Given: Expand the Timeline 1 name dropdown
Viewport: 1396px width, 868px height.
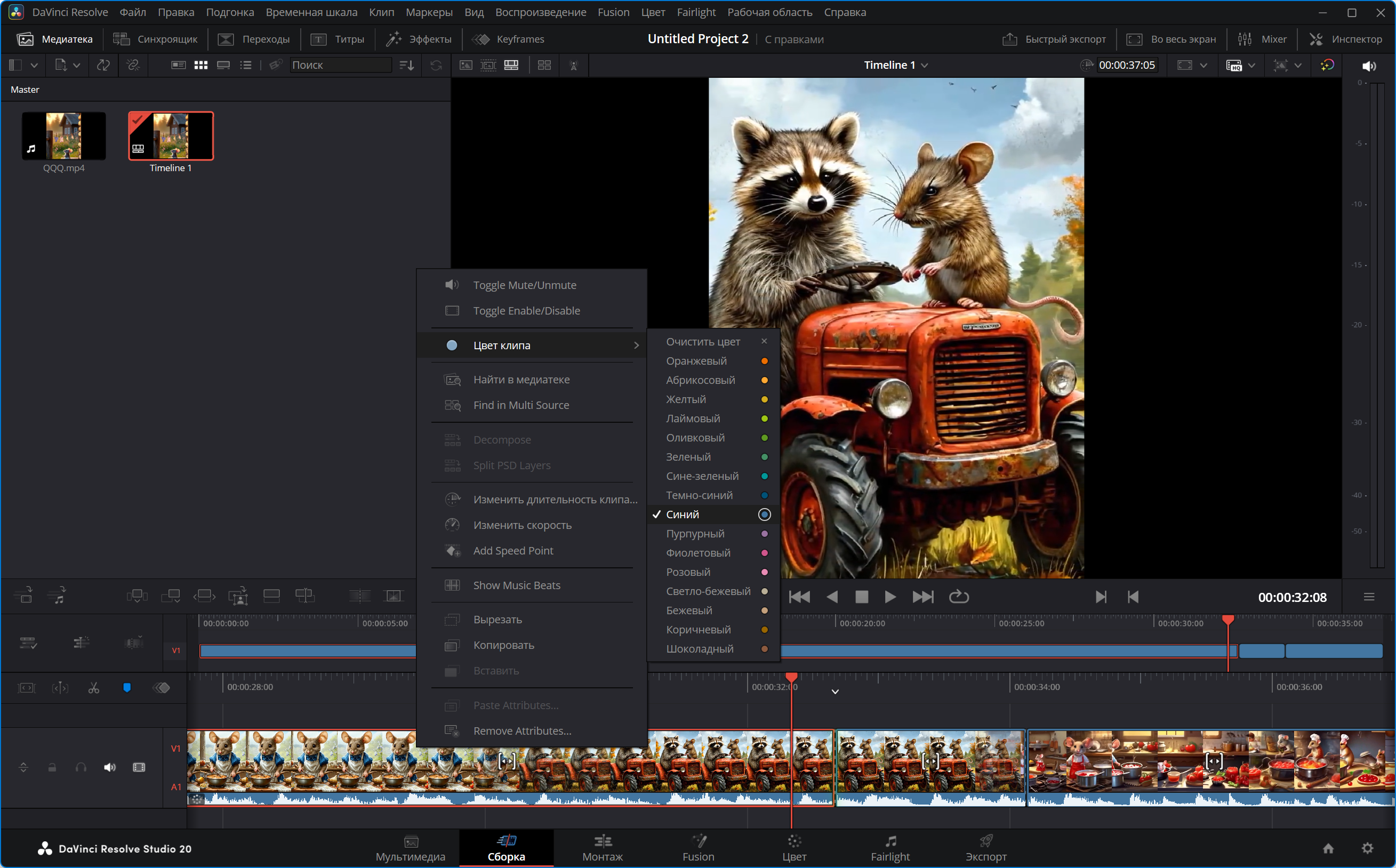Looking at the screenshot, I should pos(924,66).
